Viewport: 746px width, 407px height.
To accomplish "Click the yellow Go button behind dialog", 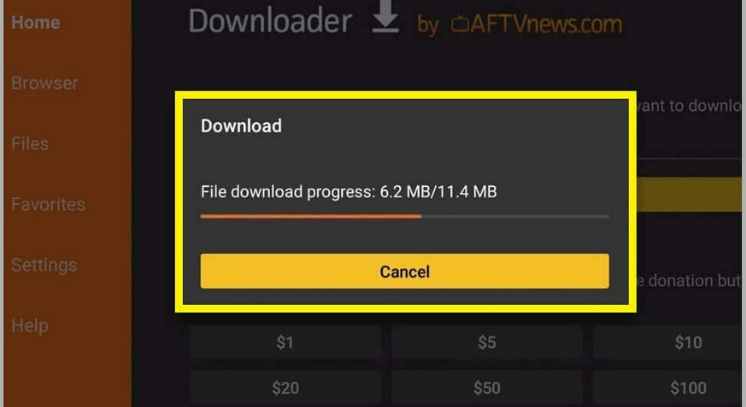I will 690,194.
